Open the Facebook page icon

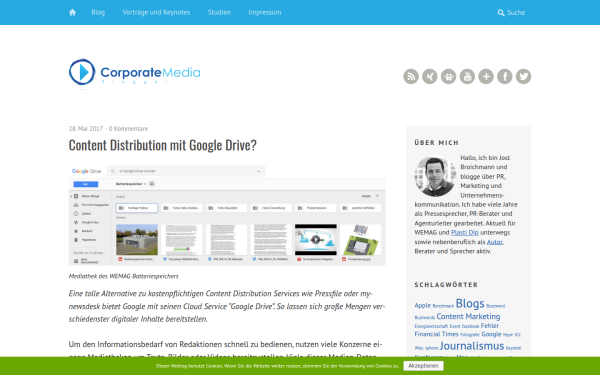[x=504, y=76]
